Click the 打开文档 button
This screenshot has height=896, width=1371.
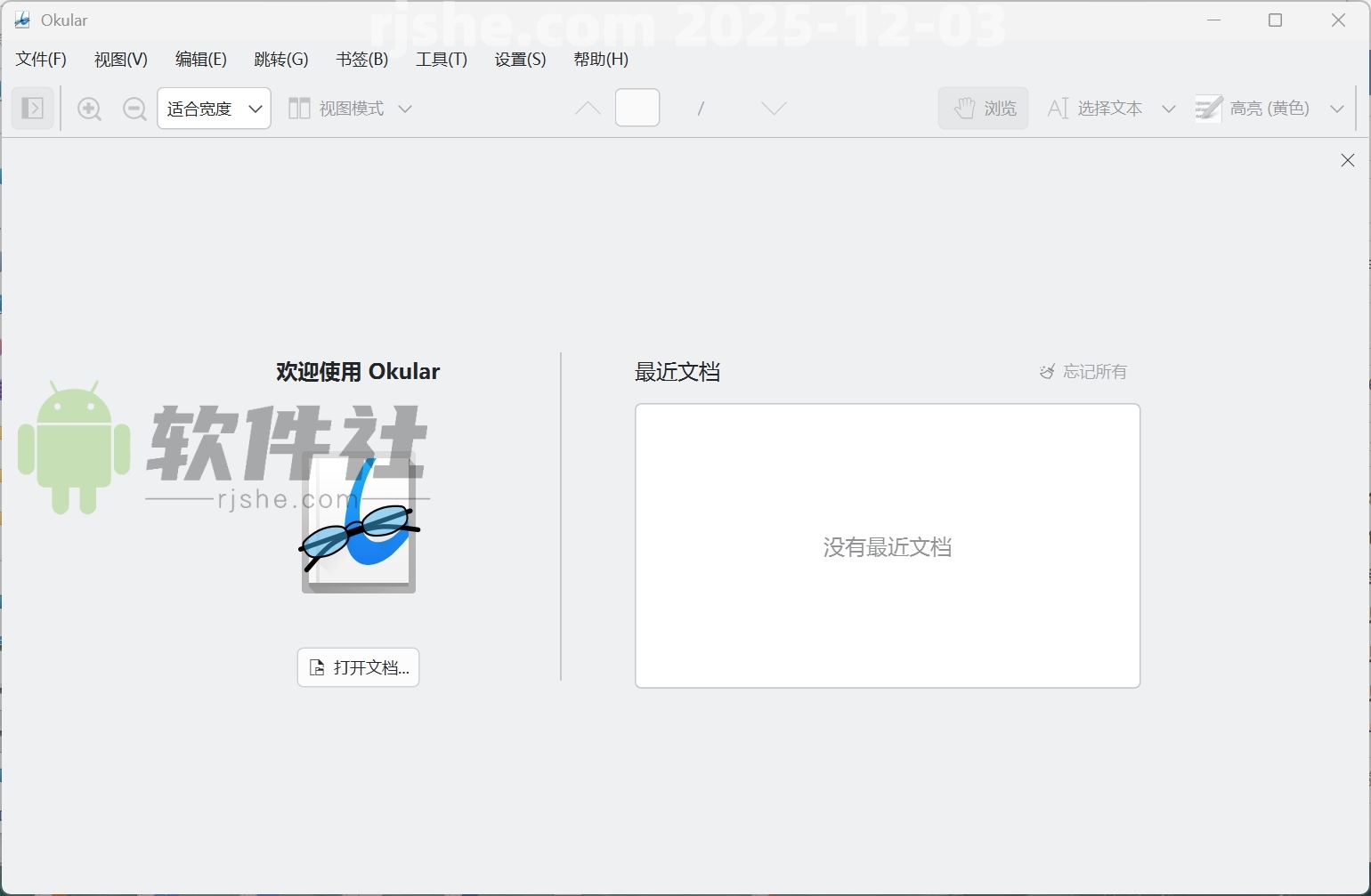[x=358, y=666]
